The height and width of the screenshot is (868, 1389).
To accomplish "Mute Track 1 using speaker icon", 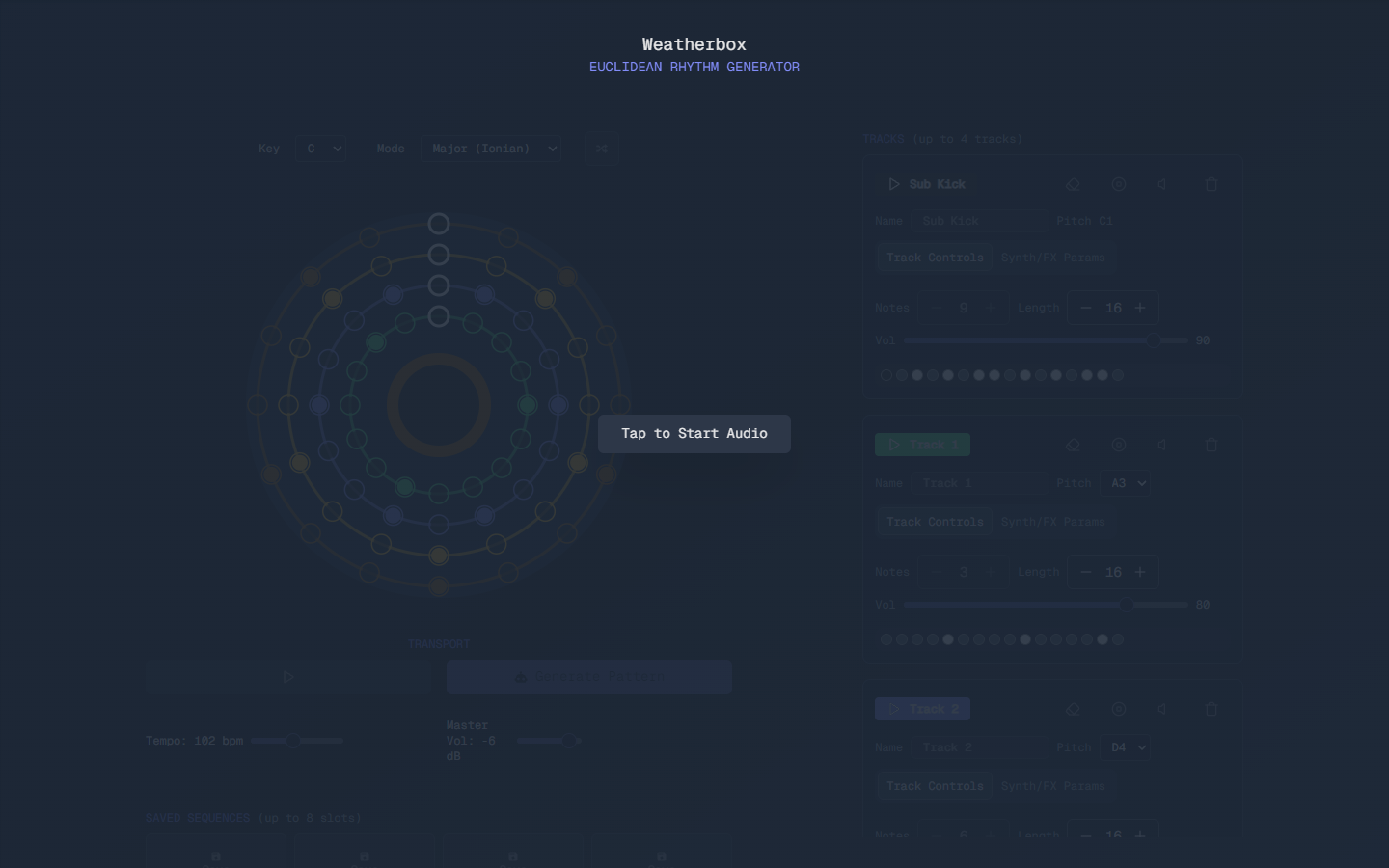I will click(x=1163, y=445).
